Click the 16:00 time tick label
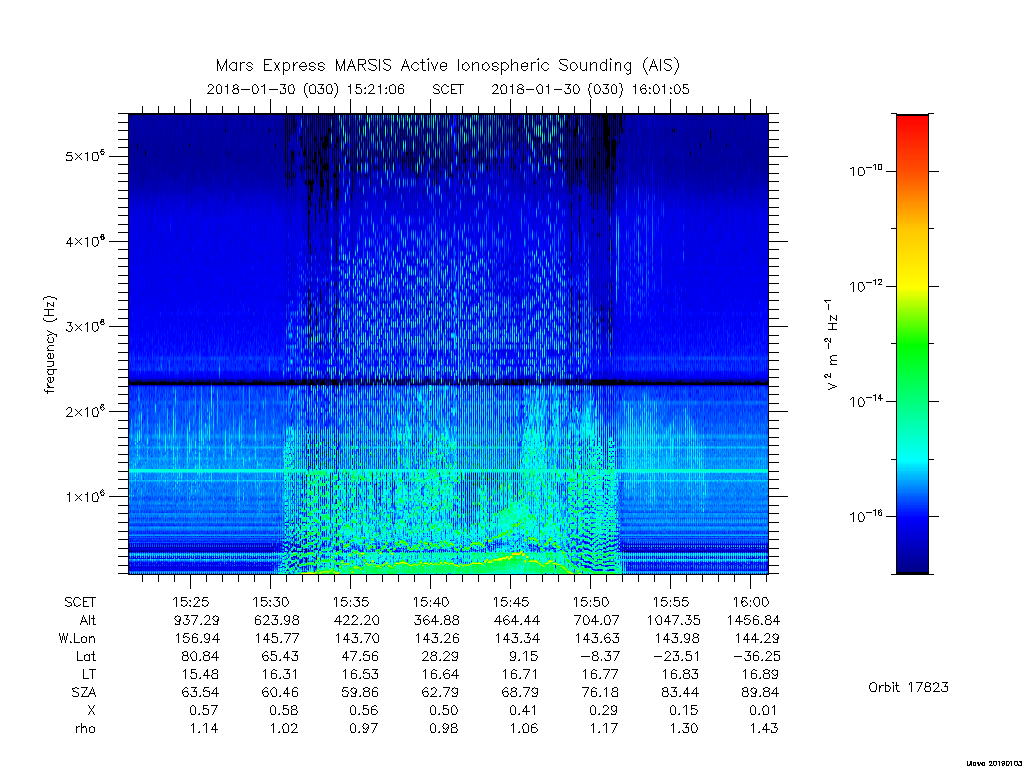This screenshot has height=768, width=1024. coord(750,602)
